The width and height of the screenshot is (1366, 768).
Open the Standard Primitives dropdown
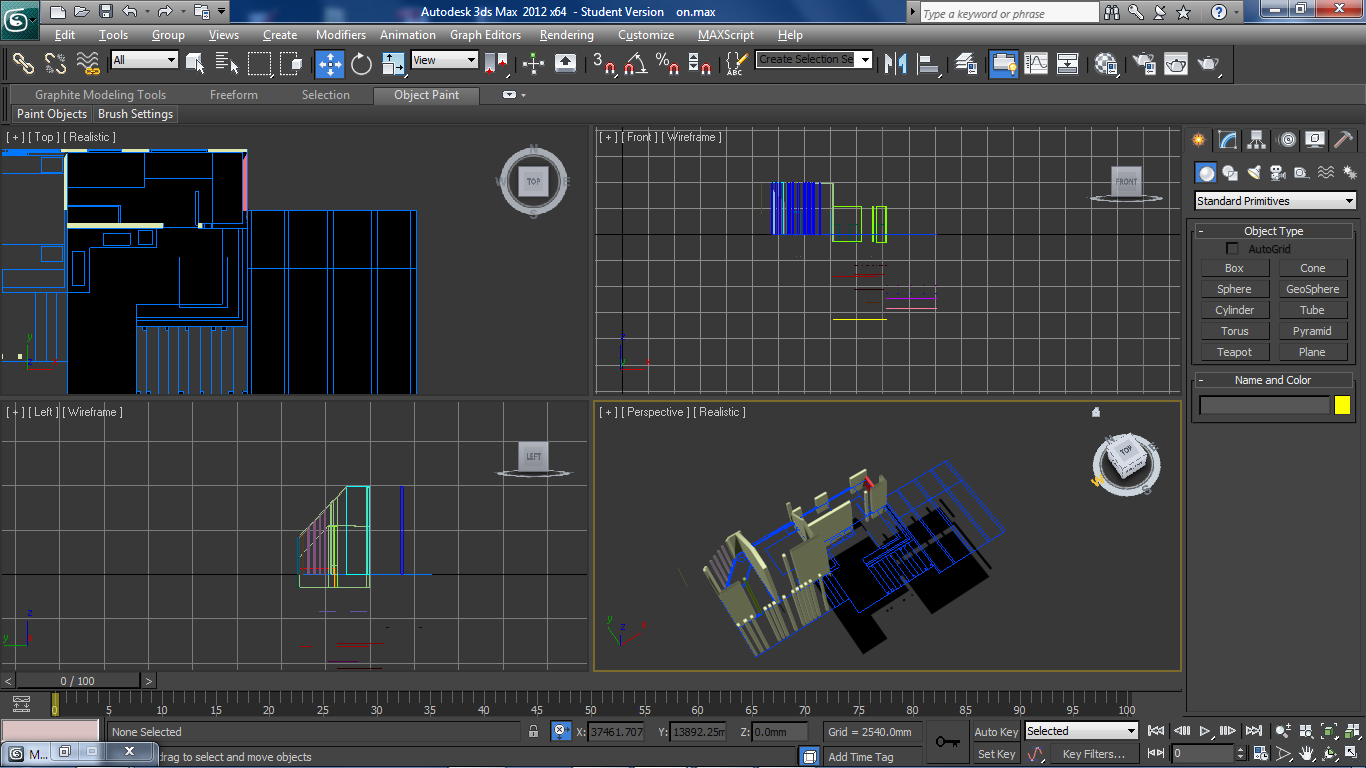tap(1275, 200)
